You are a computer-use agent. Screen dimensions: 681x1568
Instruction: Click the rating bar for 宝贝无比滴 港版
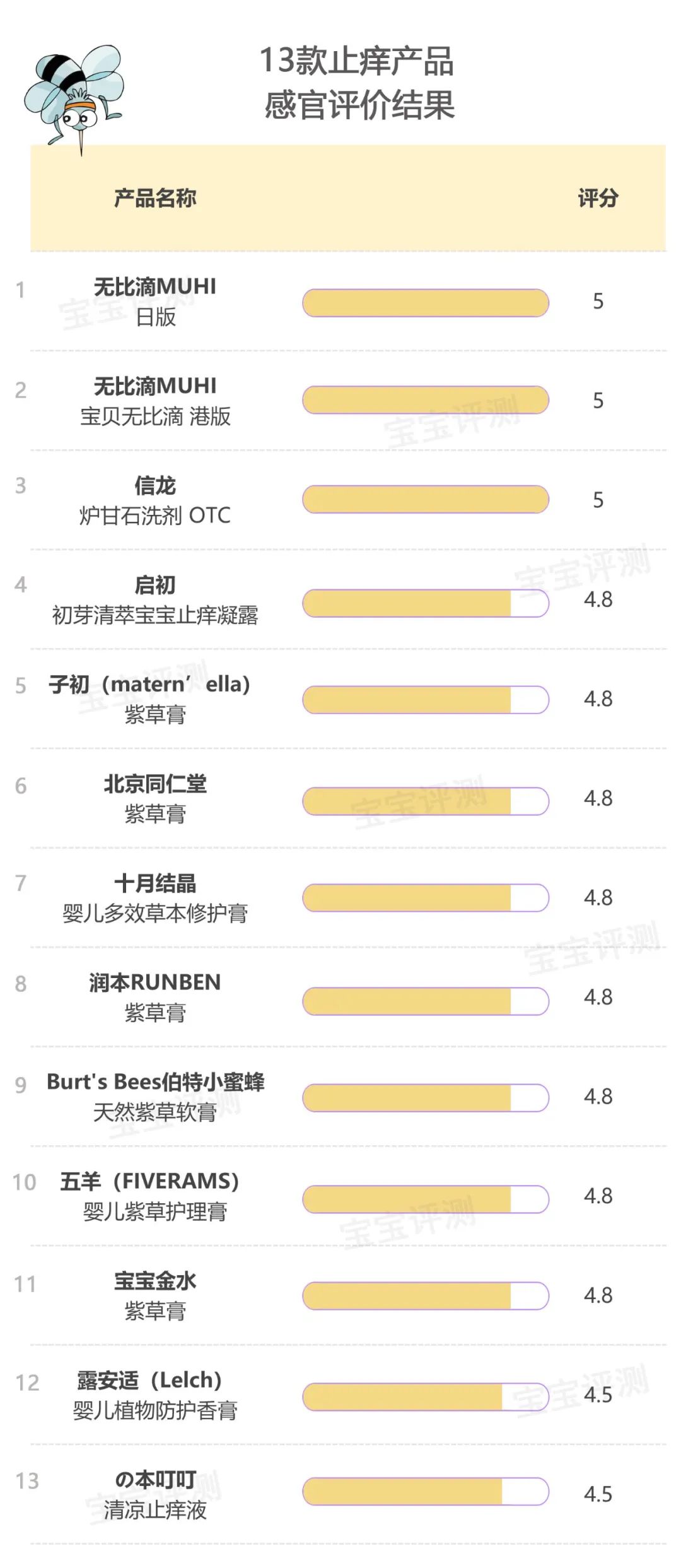click(x=425, y=400)
